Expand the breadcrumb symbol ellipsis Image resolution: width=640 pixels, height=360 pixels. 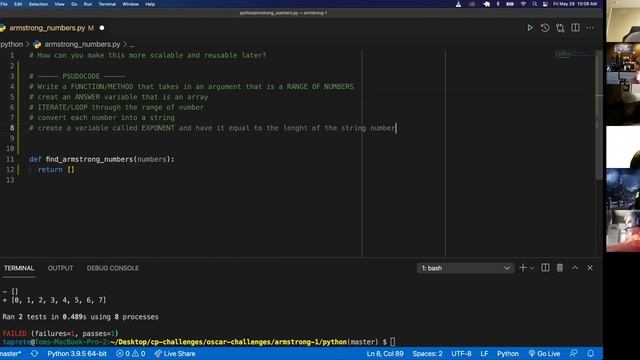pos(132,44)
